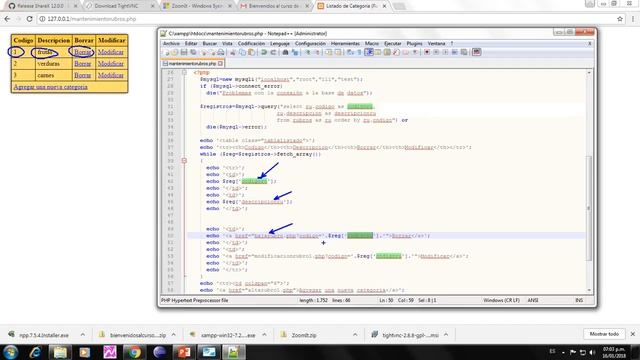
Task: Click Modificar link in the verduras row
Action: click(x=111, y=64)
